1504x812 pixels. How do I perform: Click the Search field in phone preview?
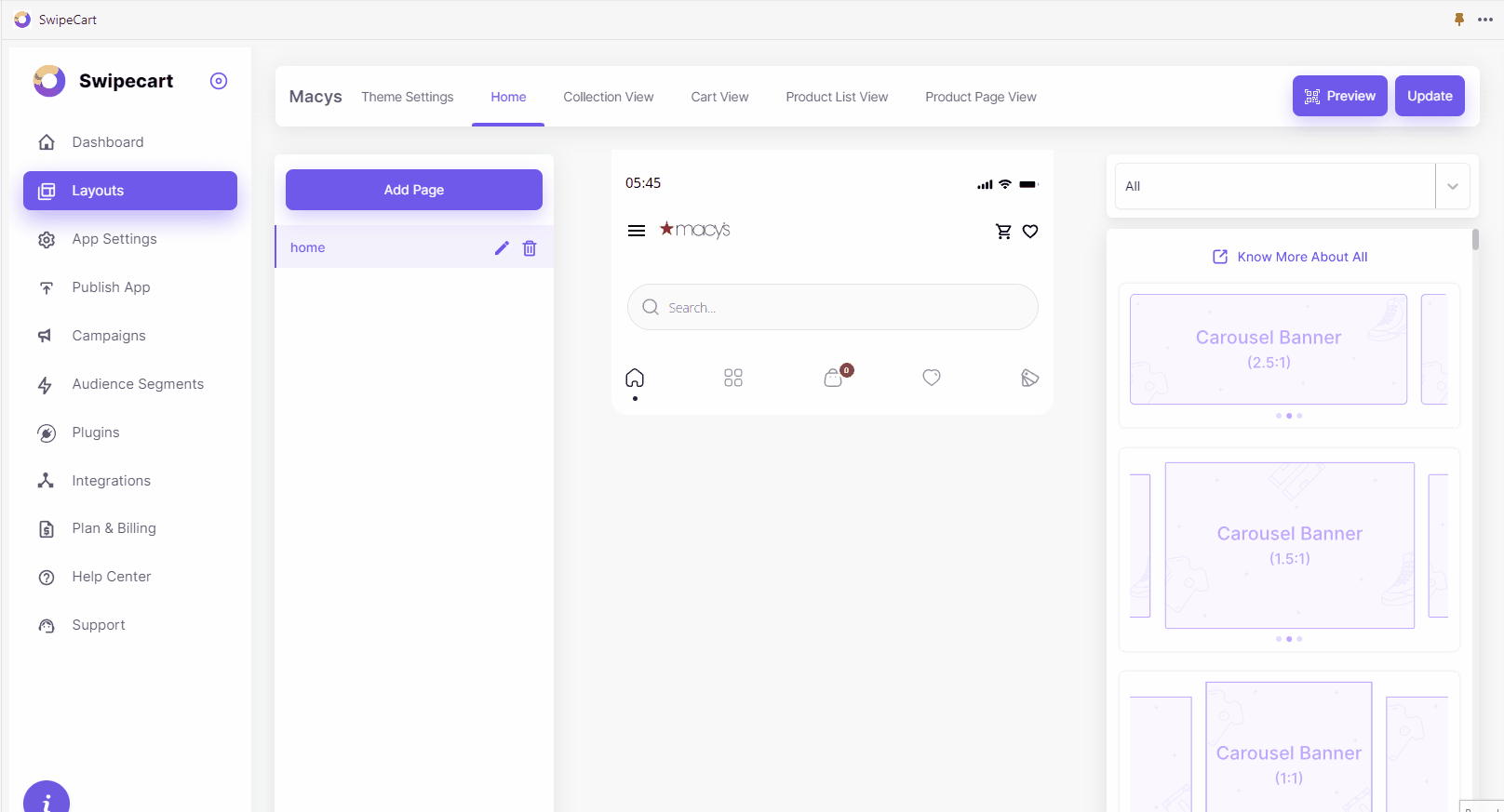833,307
